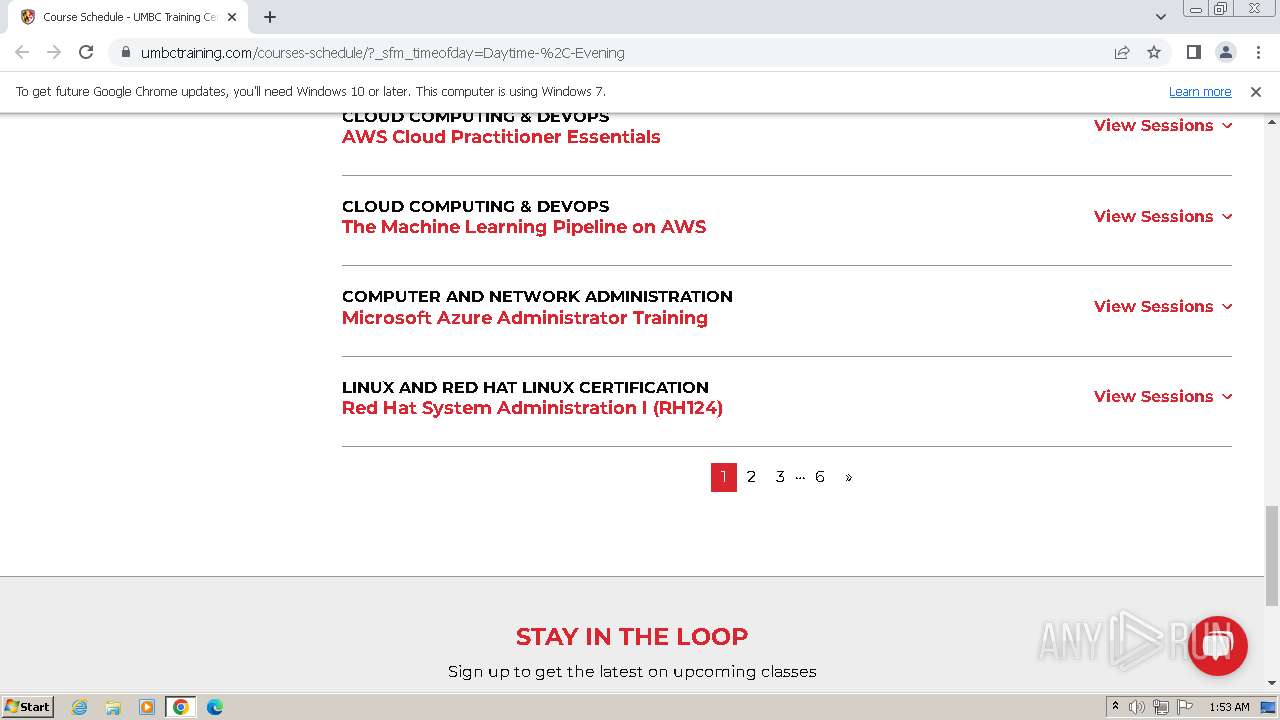This screenshot has width=1280, height=720.
Task: Open a new browser tab
Action: tap(270, 17)
